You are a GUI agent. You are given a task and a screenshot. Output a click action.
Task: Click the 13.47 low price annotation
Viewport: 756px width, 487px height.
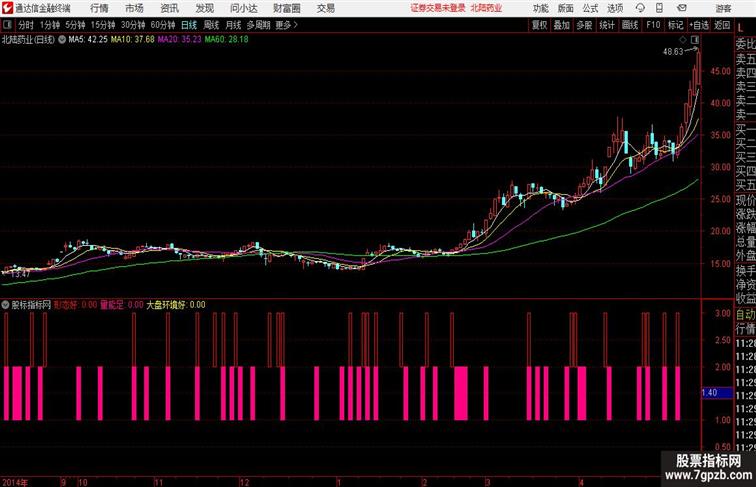coord(20,273)
